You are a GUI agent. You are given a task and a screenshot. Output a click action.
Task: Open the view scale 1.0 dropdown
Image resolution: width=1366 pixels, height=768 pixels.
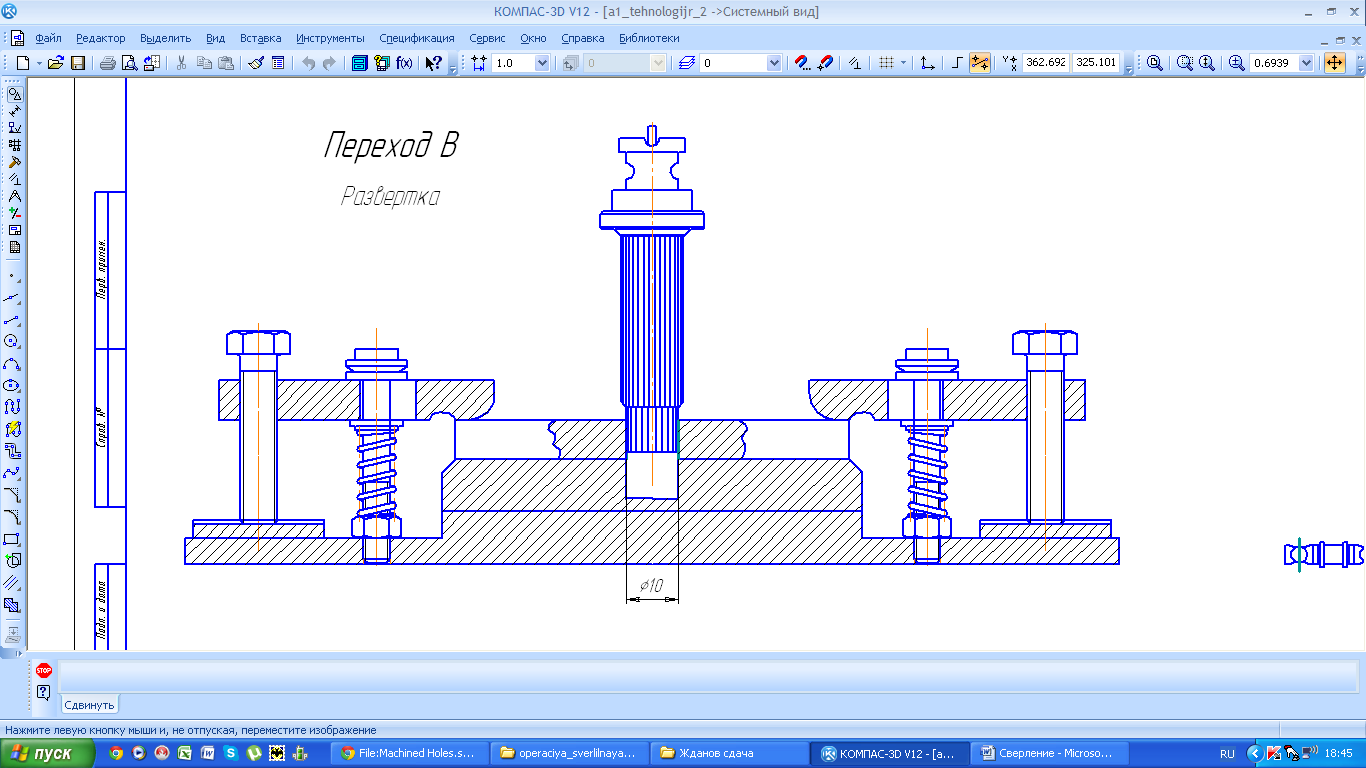pos(542,63)
